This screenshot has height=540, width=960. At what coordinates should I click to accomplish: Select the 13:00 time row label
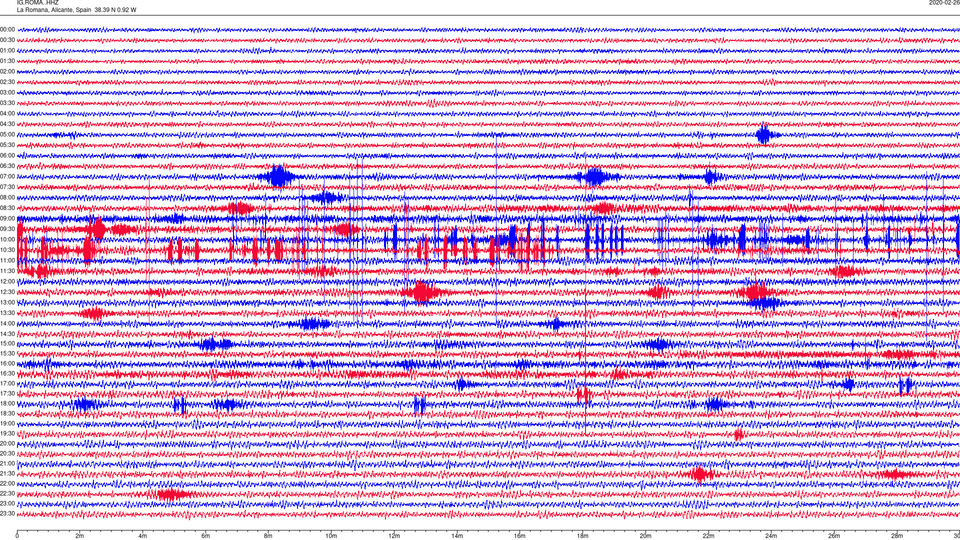7,302
